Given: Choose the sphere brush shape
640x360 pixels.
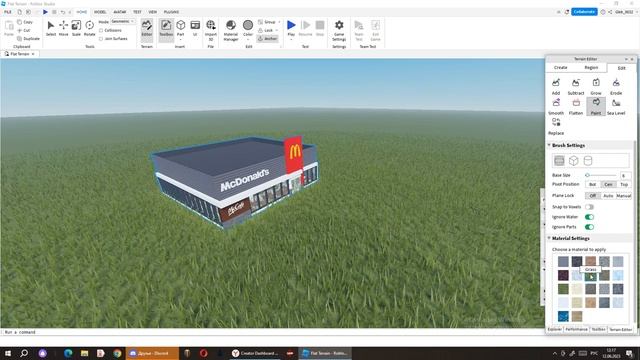Looking at the screenshot, I should 559,160.
